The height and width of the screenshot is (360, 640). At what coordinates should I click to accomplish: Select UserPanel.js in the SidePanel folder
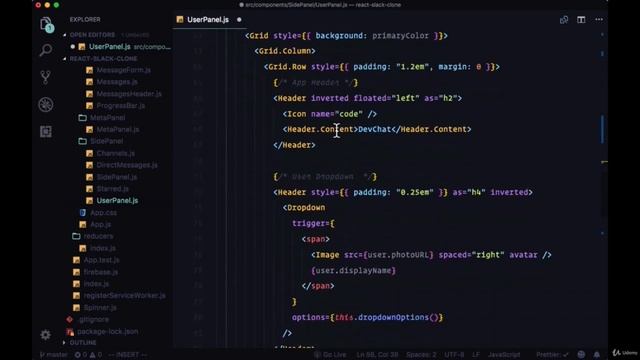click(118, 201)
